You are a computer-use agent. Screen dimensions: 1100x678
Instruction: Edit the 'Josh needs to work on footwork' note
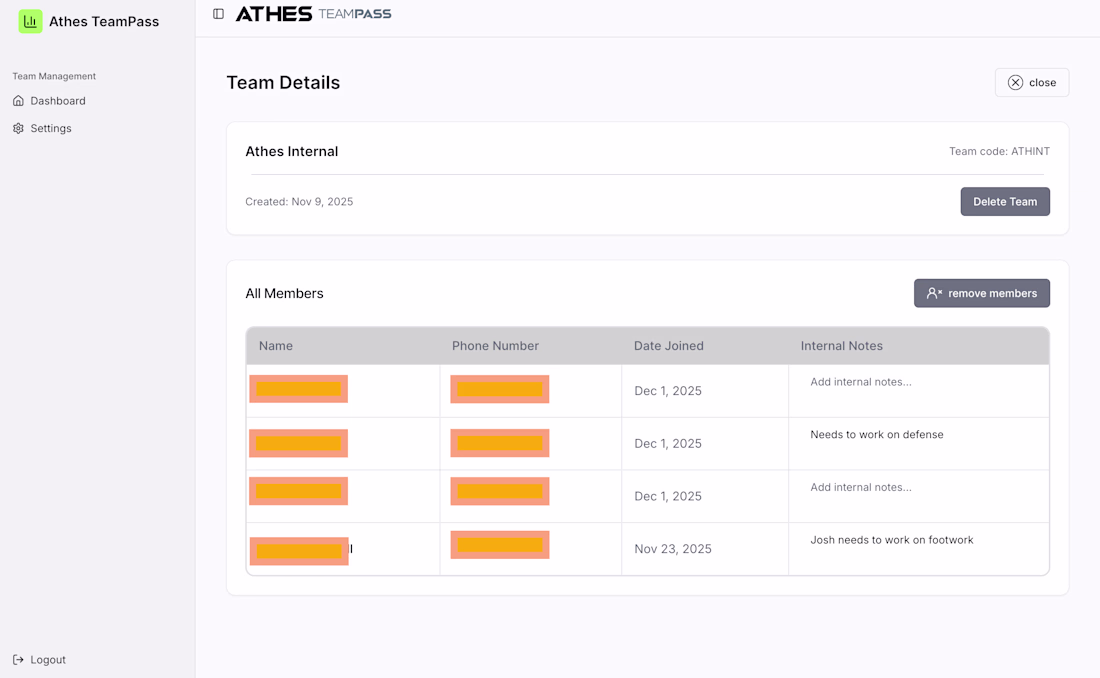(x=891, y=540)
